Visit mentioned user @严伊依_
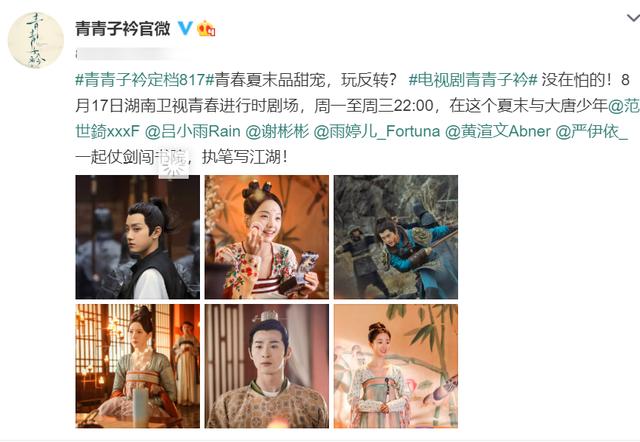This screenshot has height=442, width=640. [x=591, y=131]
